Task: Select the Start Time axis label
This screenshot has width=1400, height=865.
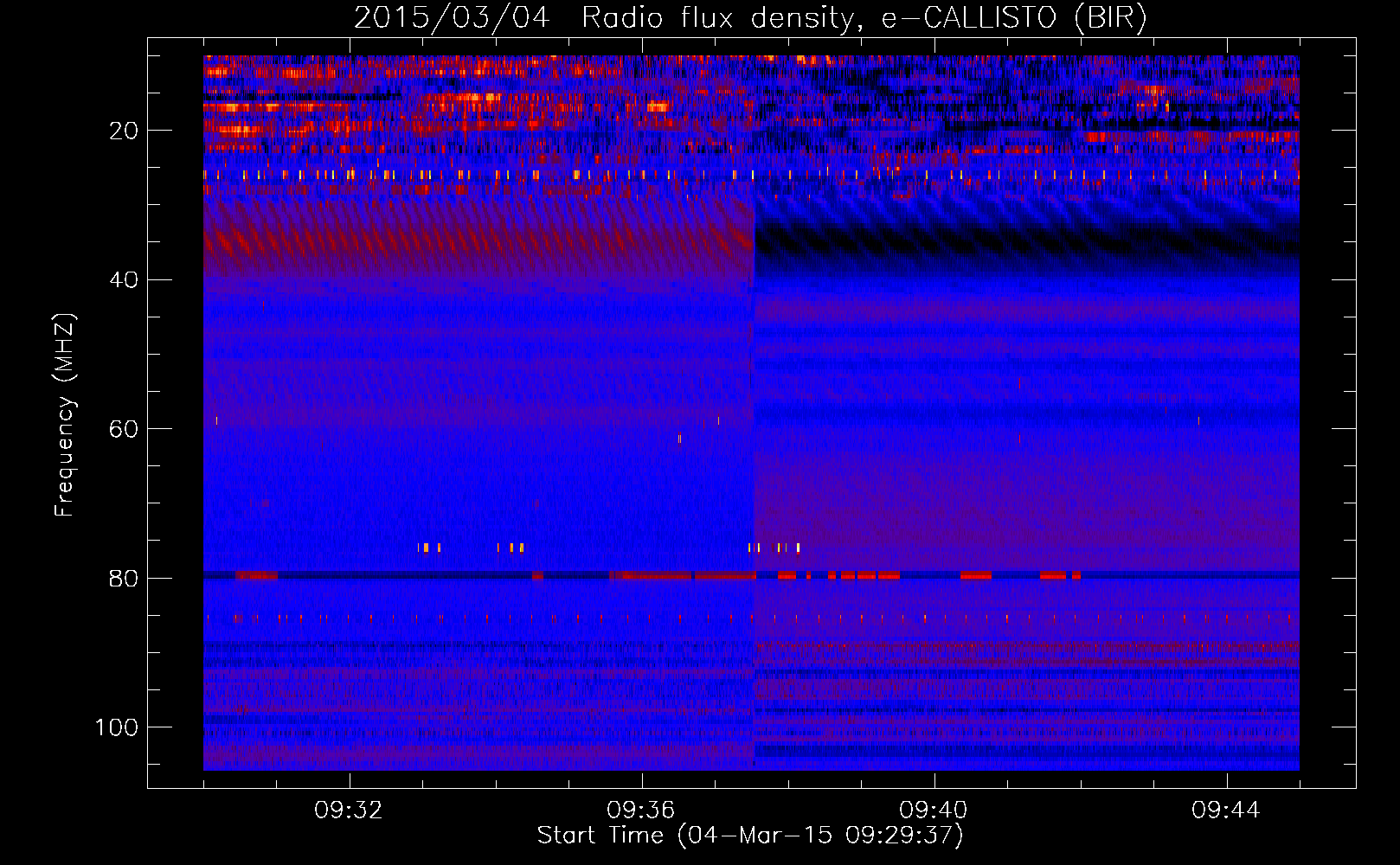Action: 750,836
